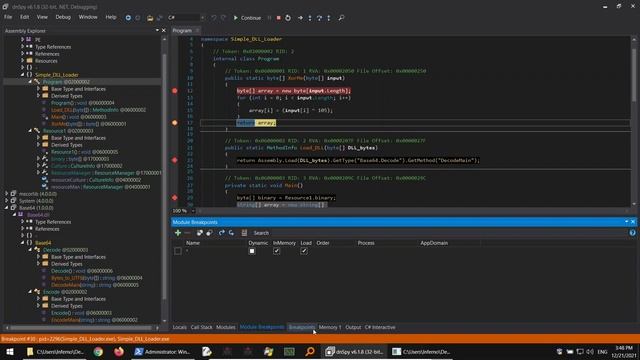Toggle the breakpoint at 'return array;'
This screenshot has width=640, height=360.
click(x=175, y=122)
